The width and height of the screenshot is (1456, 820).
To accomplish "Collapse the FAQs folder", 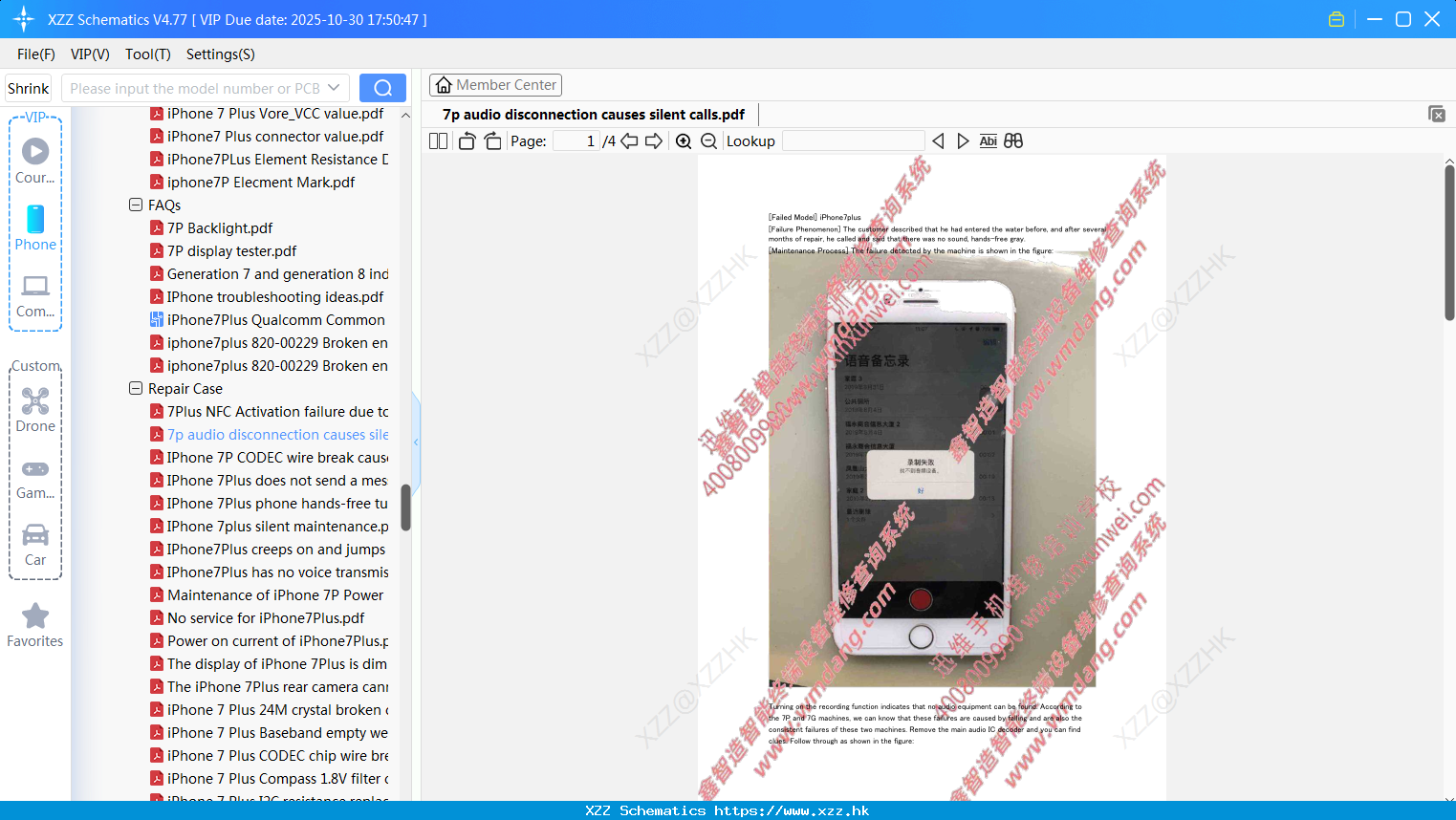I will 135,205.
